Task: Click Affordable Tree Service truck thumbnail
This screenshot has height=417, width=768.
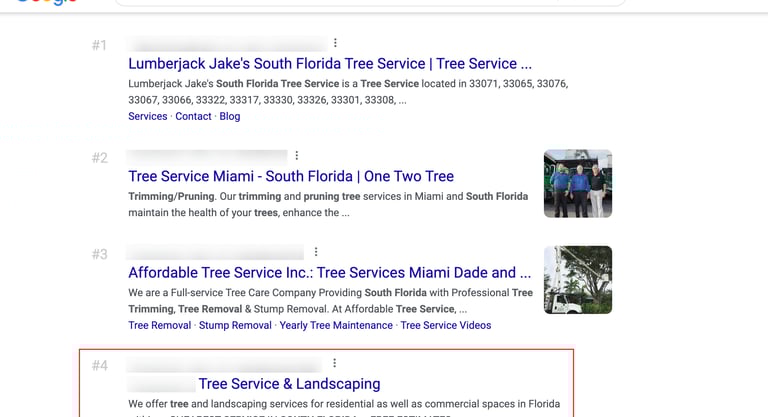Action: tap(578, 280)
